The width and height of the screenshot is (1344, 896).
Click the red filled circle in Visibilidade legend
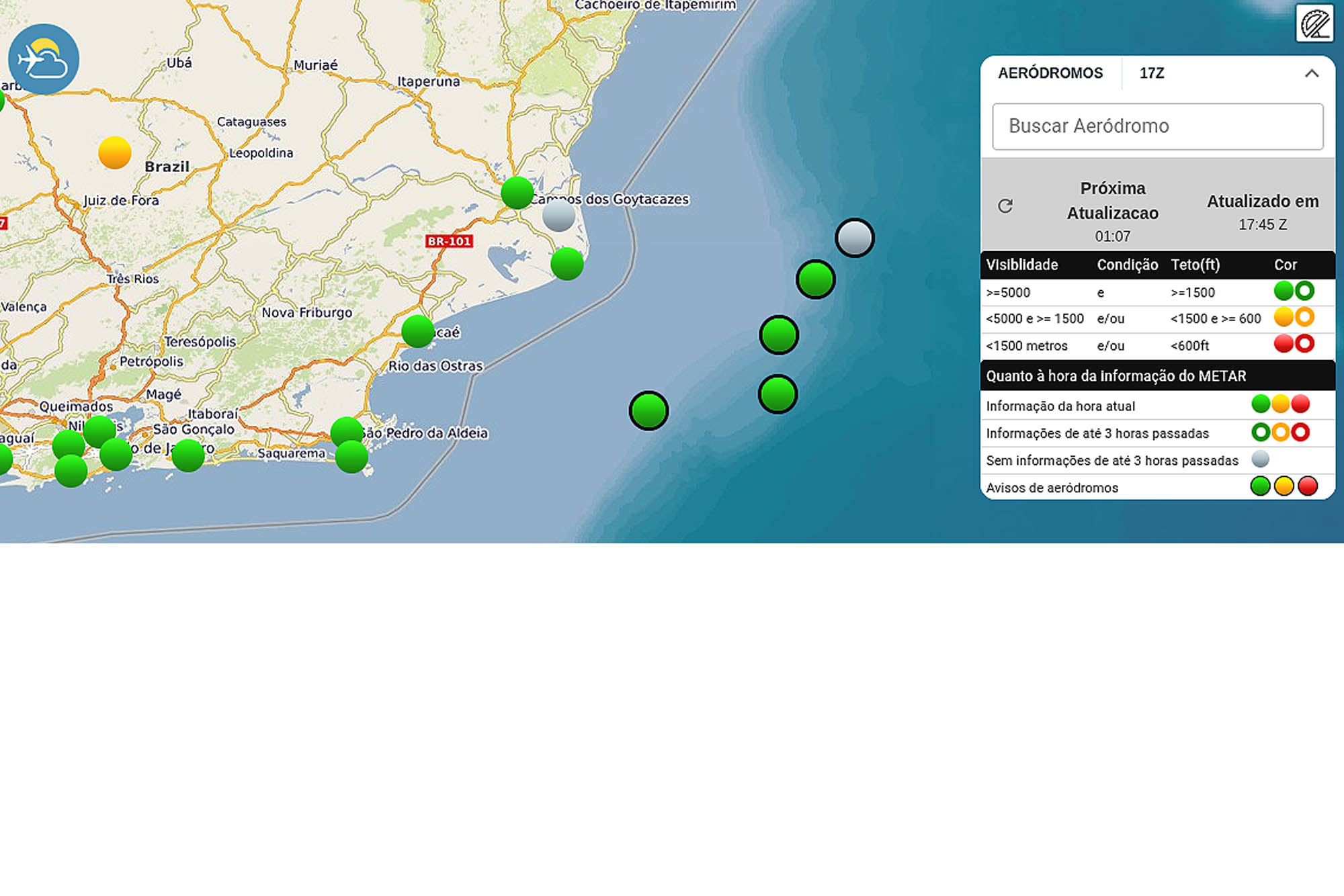pos(1283,344)
